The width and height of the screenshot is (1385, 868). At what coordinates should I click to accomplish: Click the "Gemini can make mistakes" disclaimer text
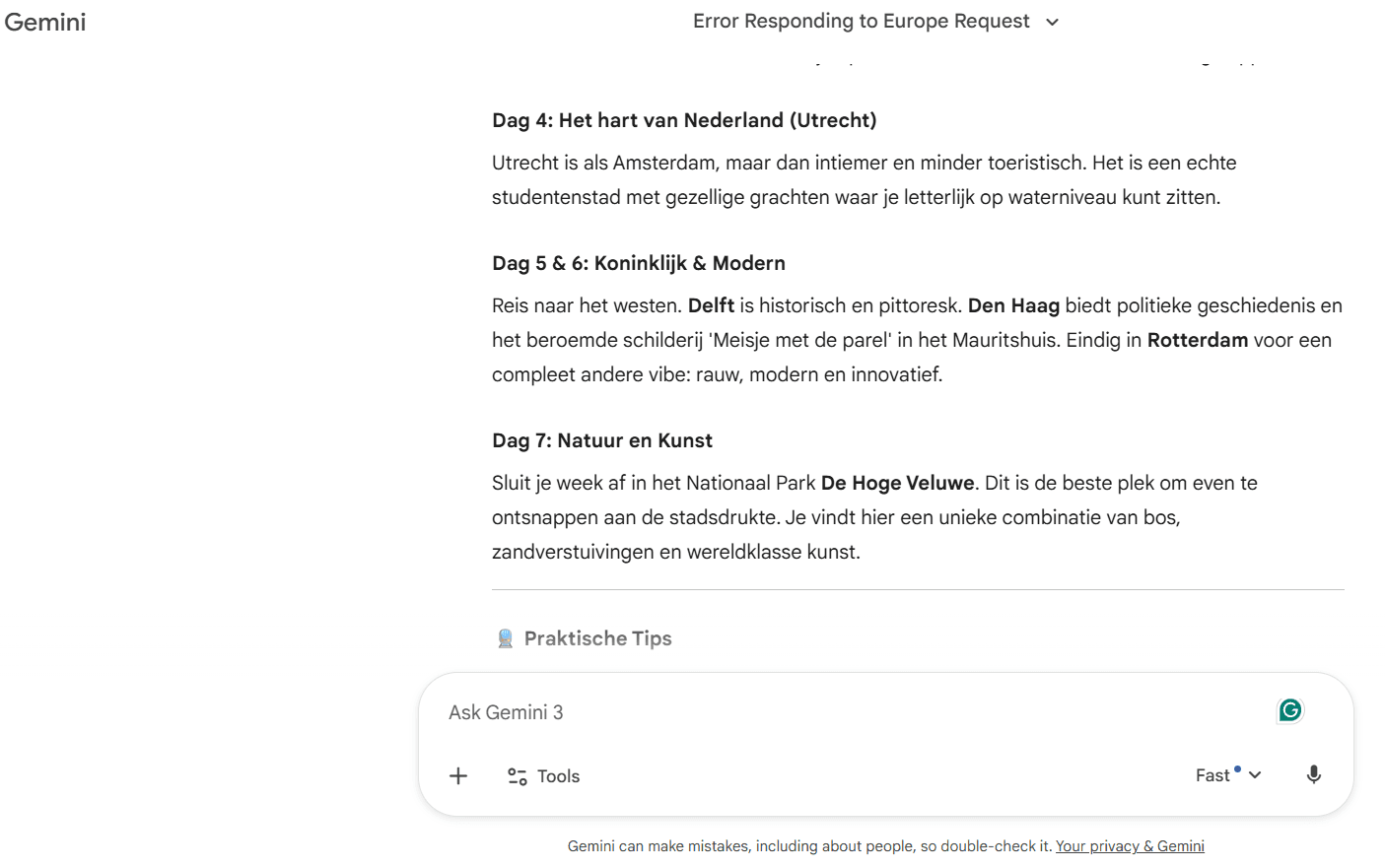pyautogui.click(x=809, y=846)
